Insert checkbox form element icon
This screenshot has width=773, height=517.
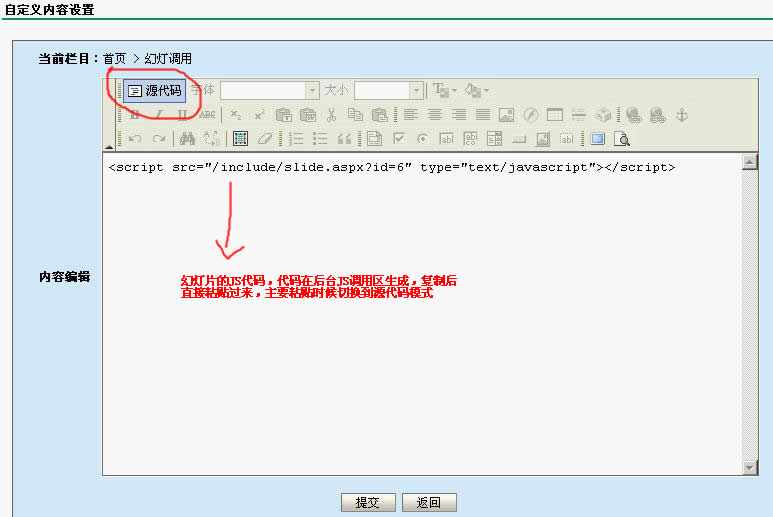398,139
